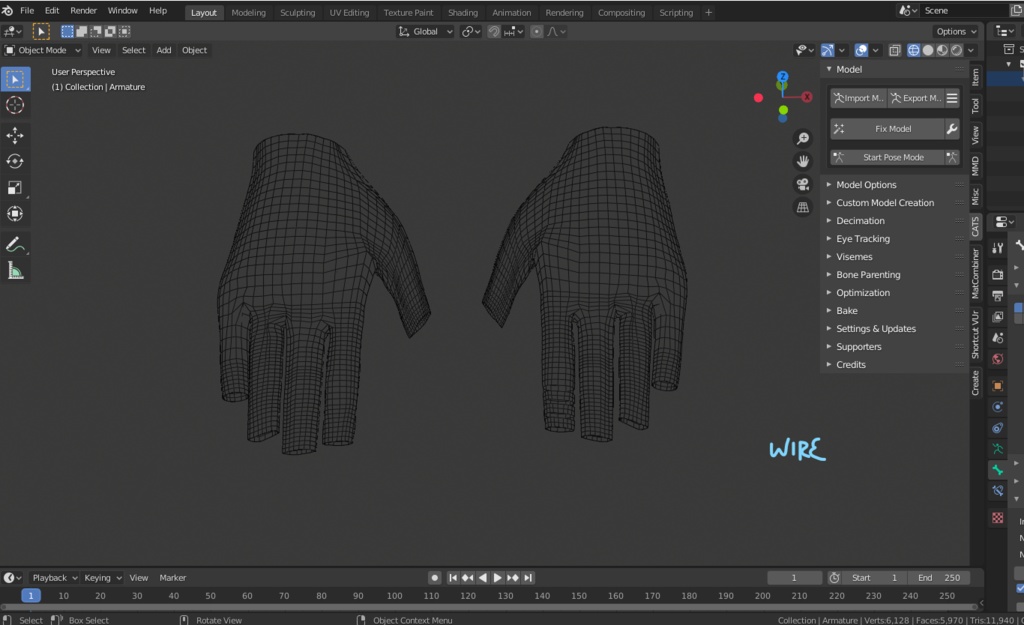Select the Annotate tool
The height and width of the screenshot is (625, 1024).
click(x=16, y=245)
